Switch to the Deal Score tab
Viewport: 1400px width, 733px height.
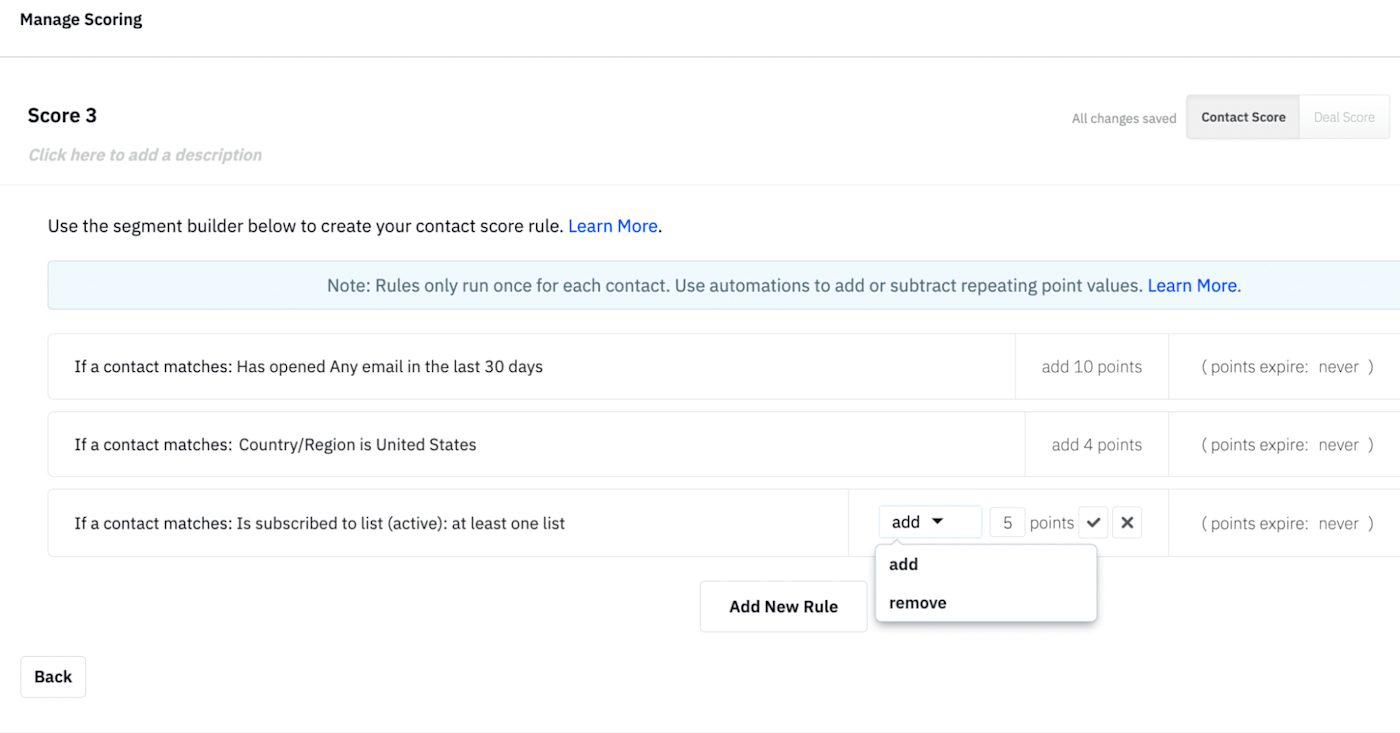pyautogui.click(x=1344, y=117)
